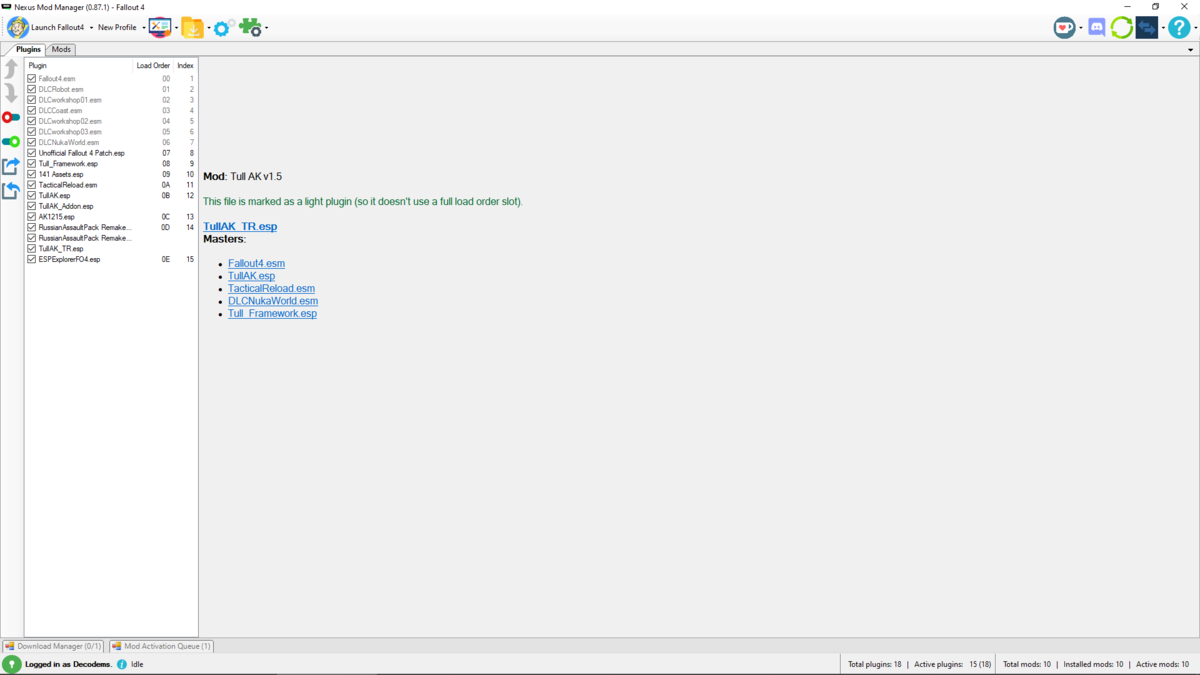Disable the AK1215.esp plugin checkbox
1200x675 pixels.
pyautogui.click(x=32, y=217)
